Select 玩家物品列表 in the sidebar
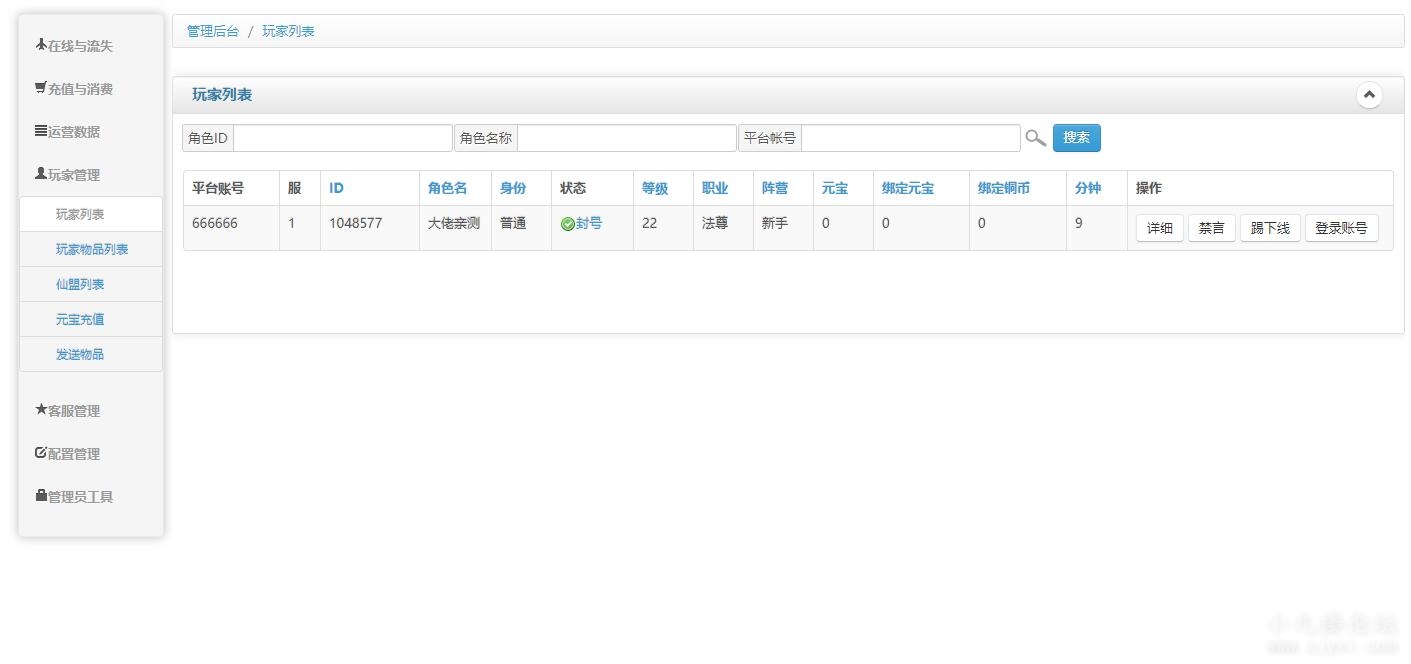This screenshot has height=664, width=1411. tap(91, 249)
